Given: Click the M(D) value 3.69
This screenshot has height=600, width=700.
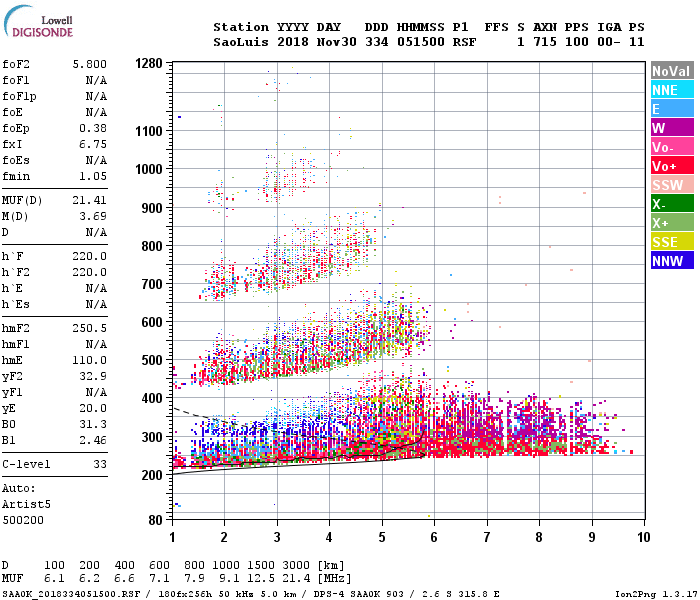Looking at the screenshot, I should (x=93, y=217).
